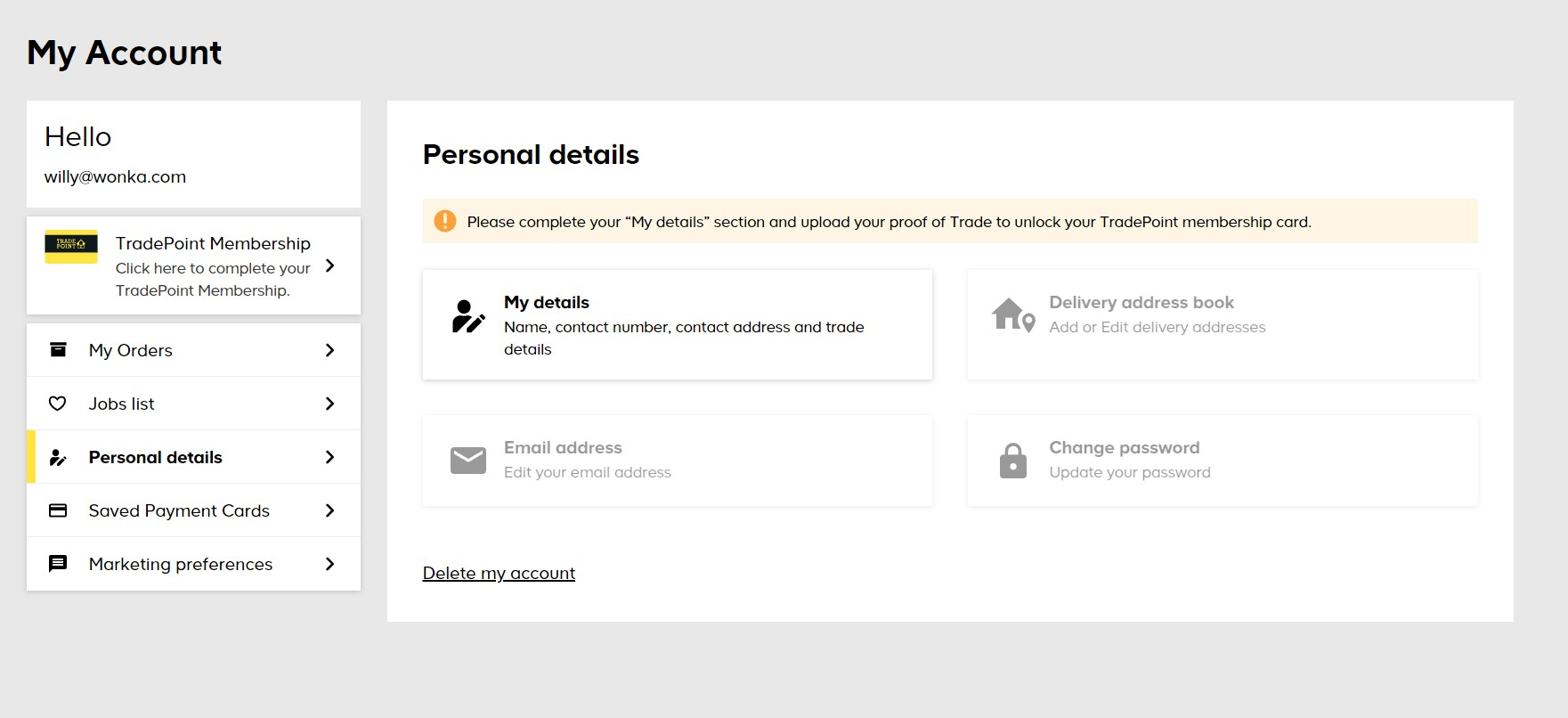Open Saved Payment Cards menu item

(194, 510)
